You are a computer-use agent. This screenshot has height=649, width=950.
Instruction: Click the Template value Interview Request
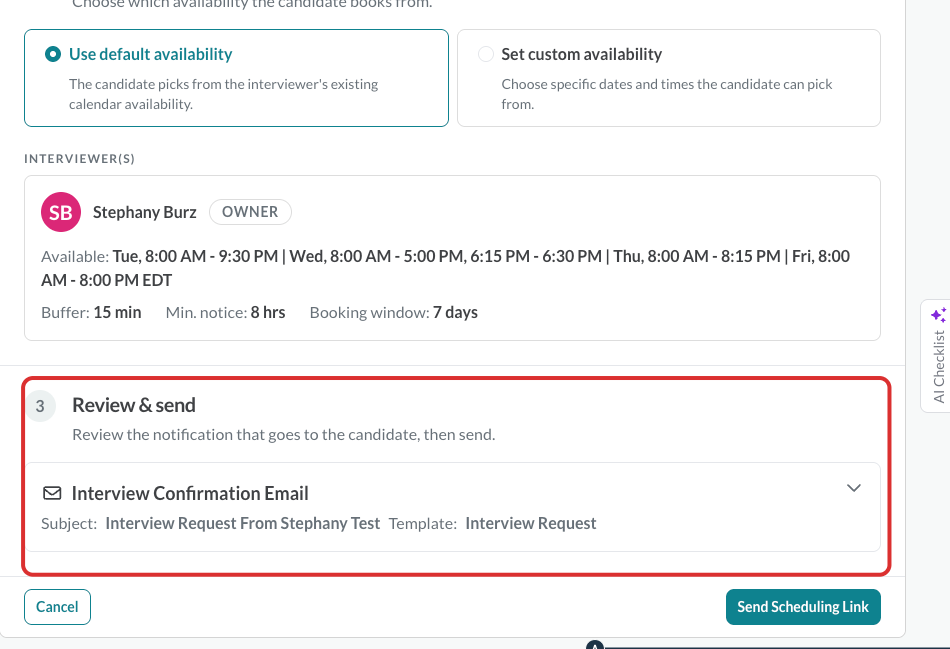coord(531,523)
